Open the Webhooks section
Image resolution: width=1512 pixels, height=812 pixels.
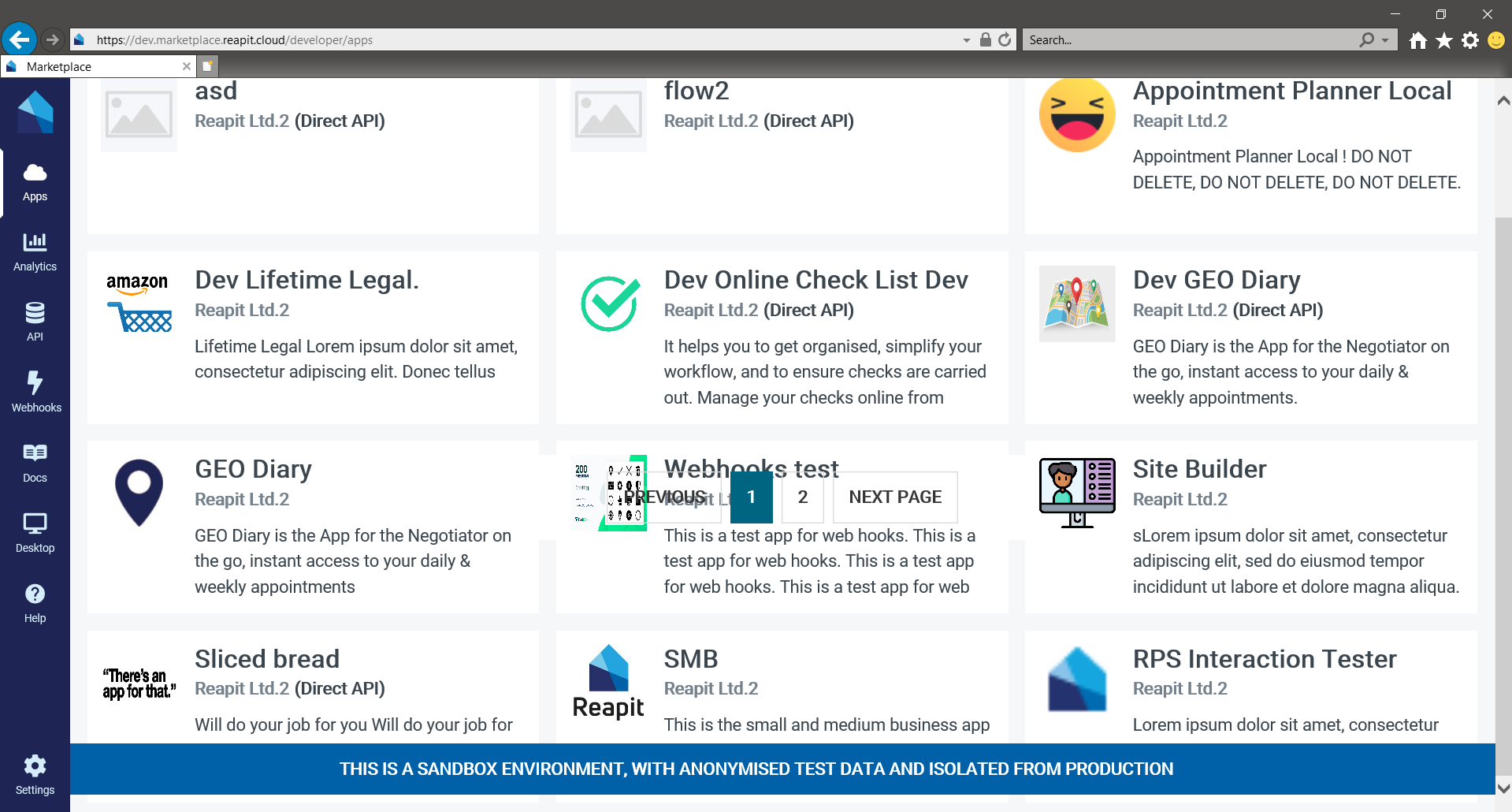(35, 392)
